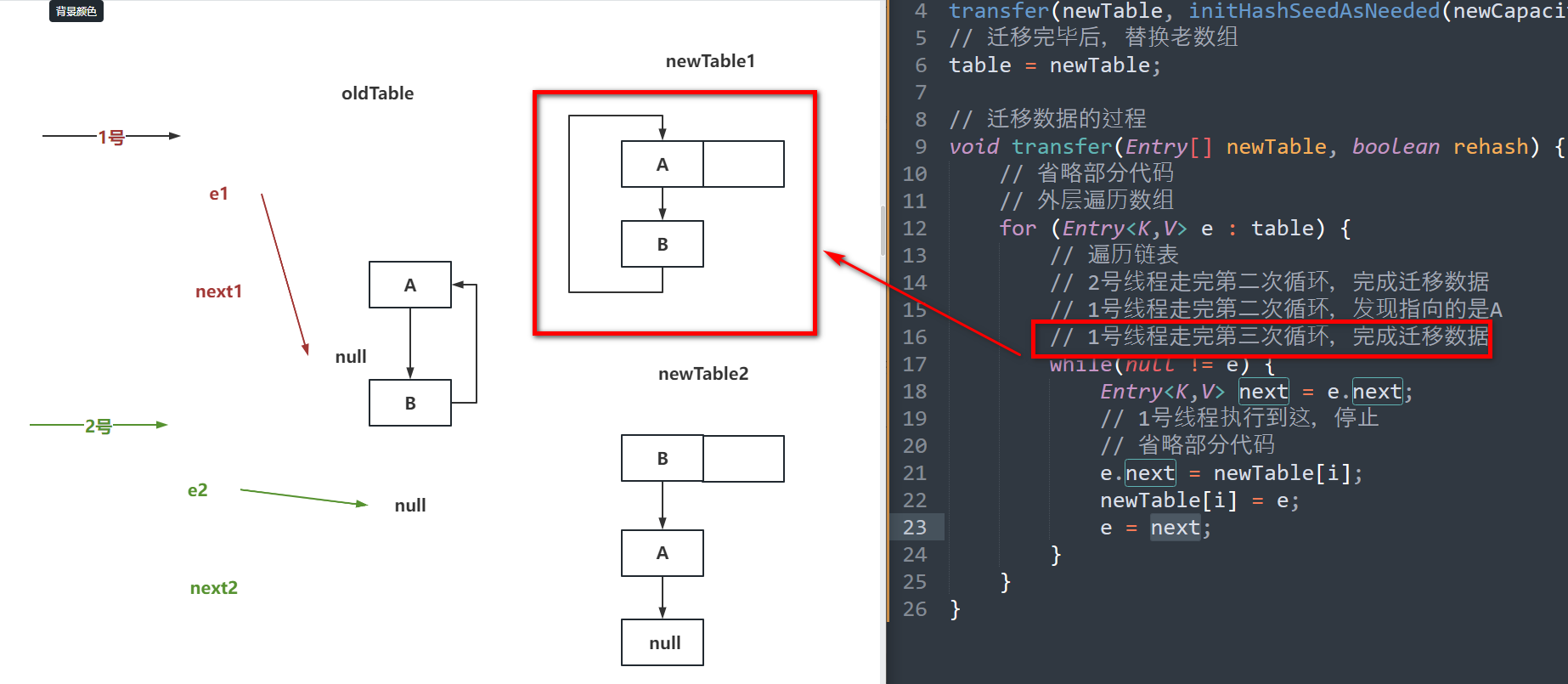
Task: Click the green 2号 thread arrow label
Action: 99,427
